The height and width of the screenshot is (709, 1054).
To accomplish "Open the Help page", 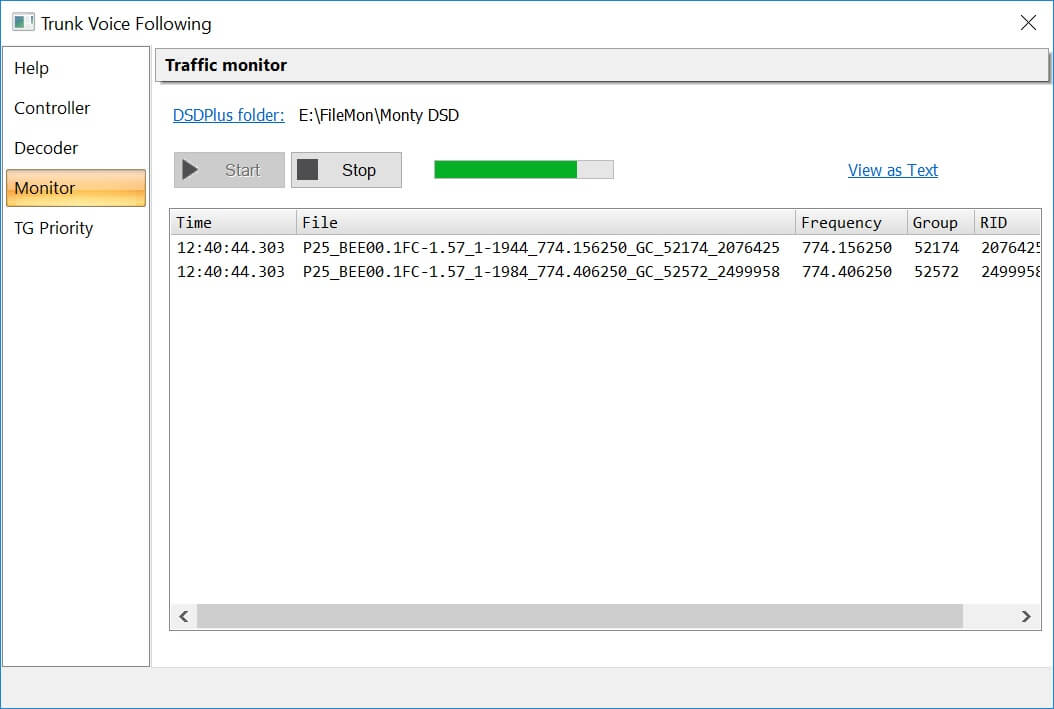I will coord(31,68).
